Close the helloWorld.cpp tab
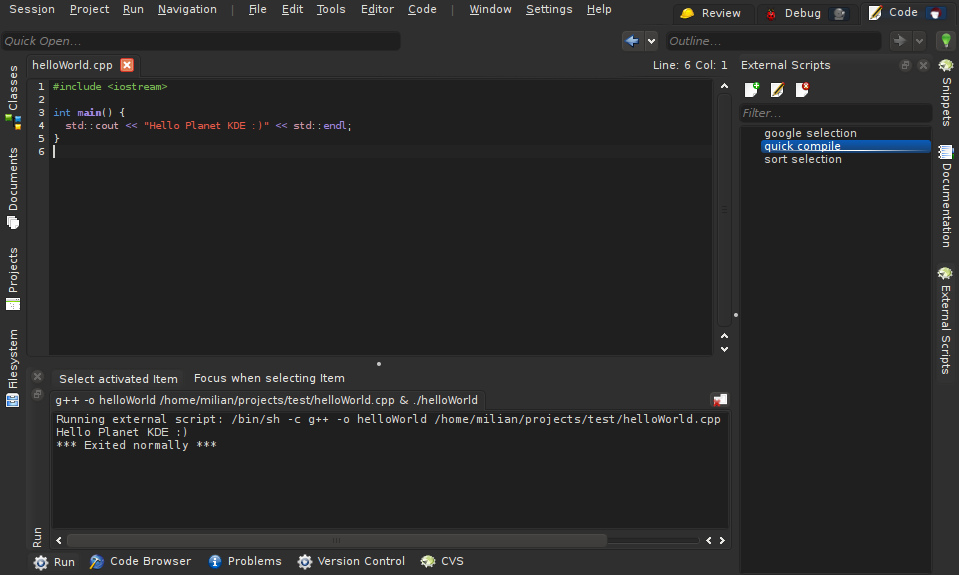 pos(127,65)
